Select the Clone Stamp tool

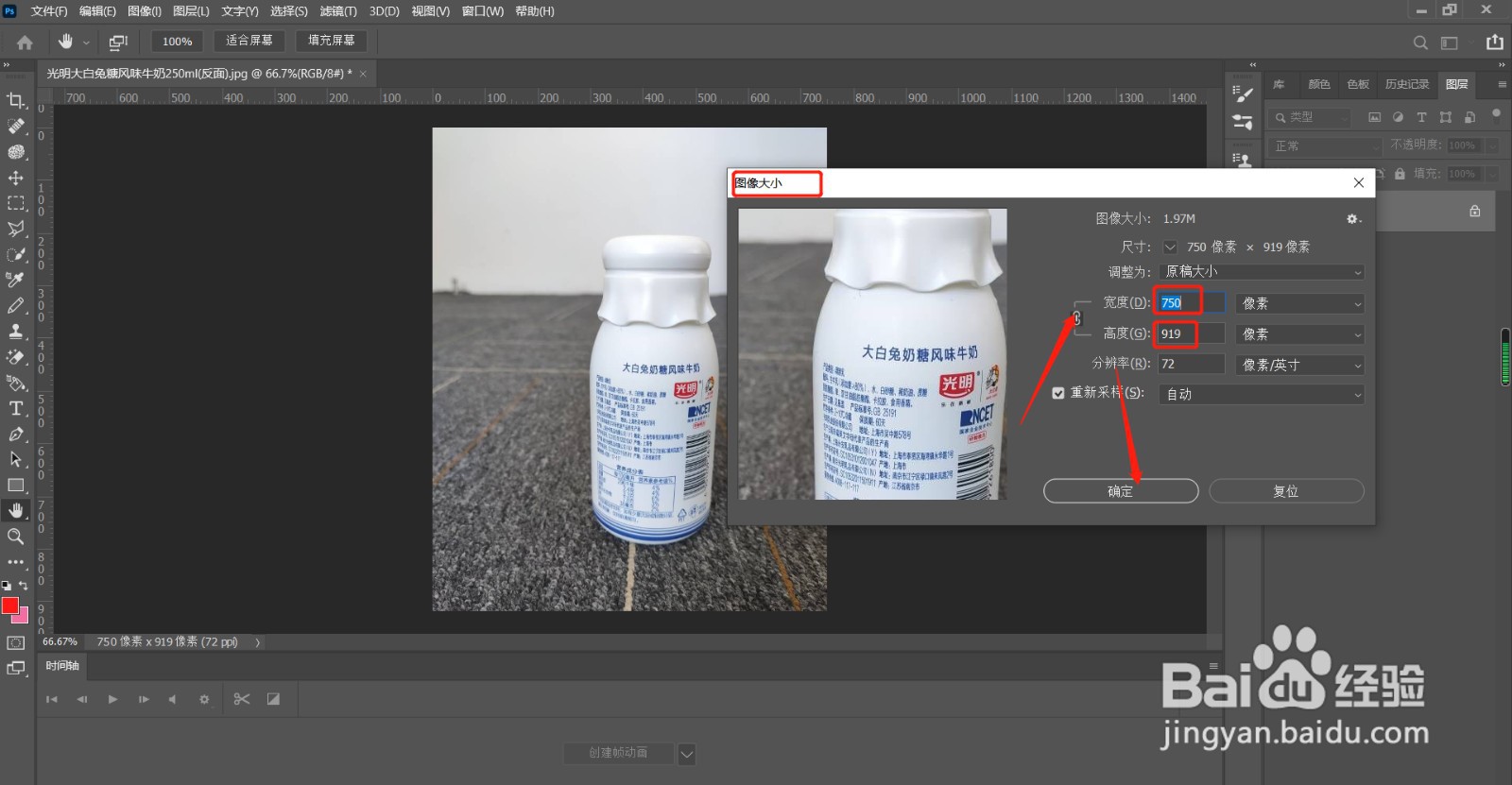16,331
